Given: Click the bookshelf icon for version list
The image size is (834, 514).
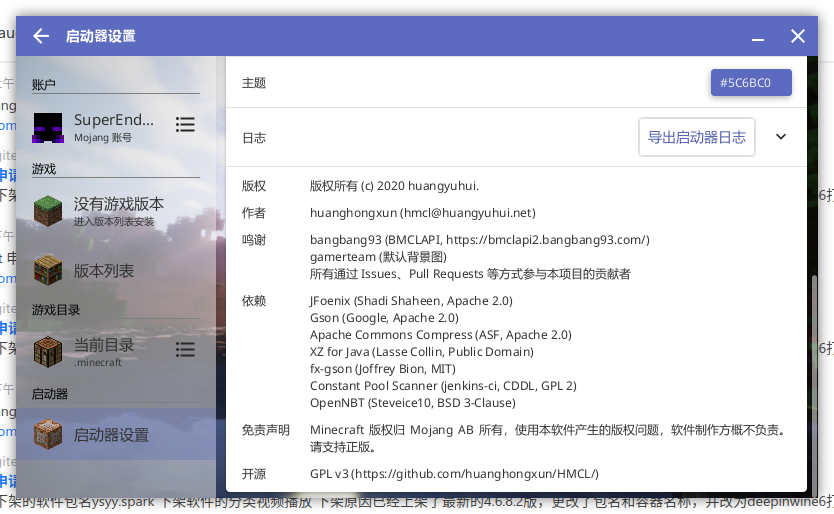Looking at the screenshot, I should 48,271.
